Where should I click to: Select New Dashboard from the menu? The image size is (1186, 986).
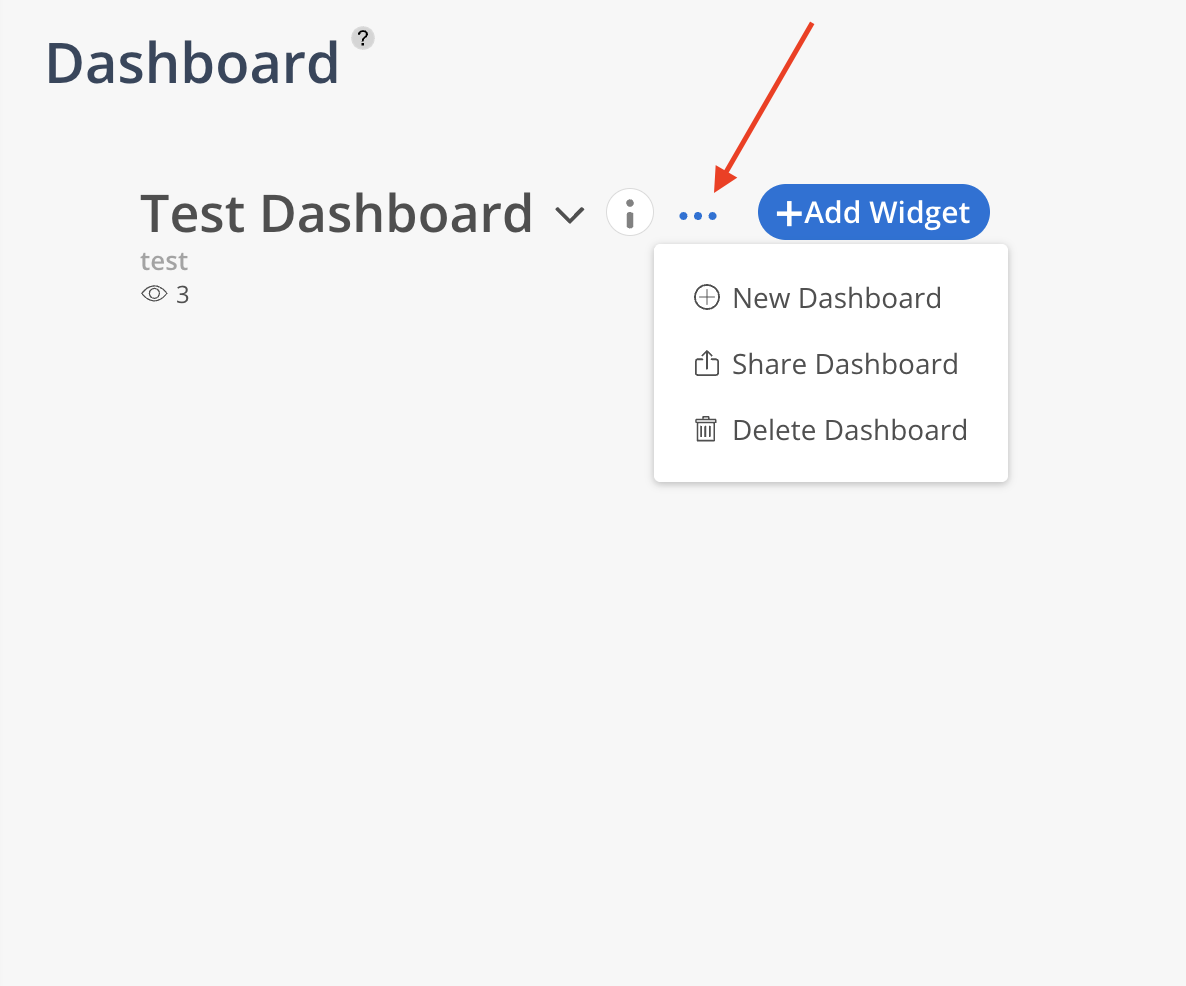point(837,298)
